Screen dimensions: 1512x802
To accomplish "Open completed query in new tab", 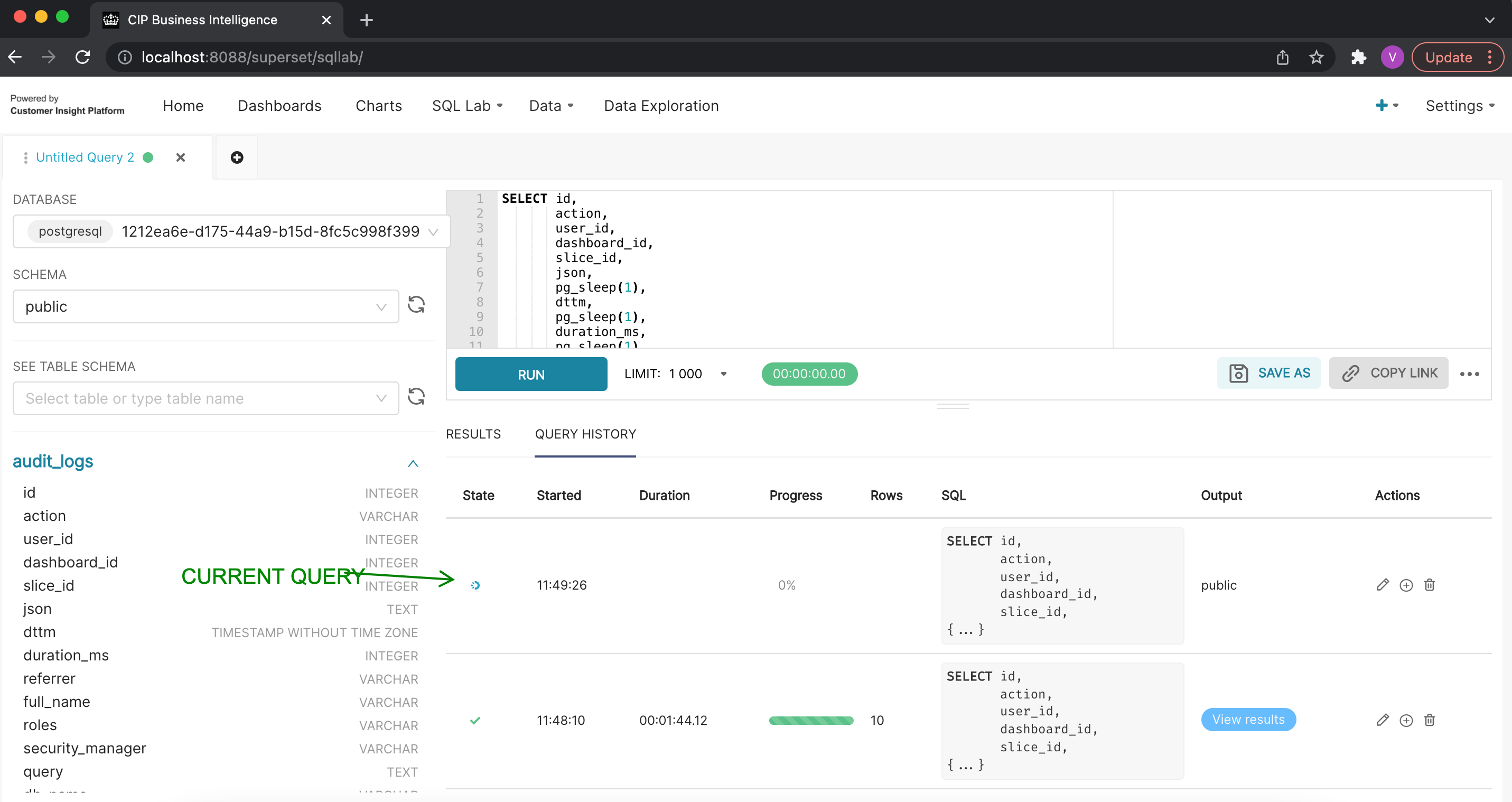I will pos(1406,720).
